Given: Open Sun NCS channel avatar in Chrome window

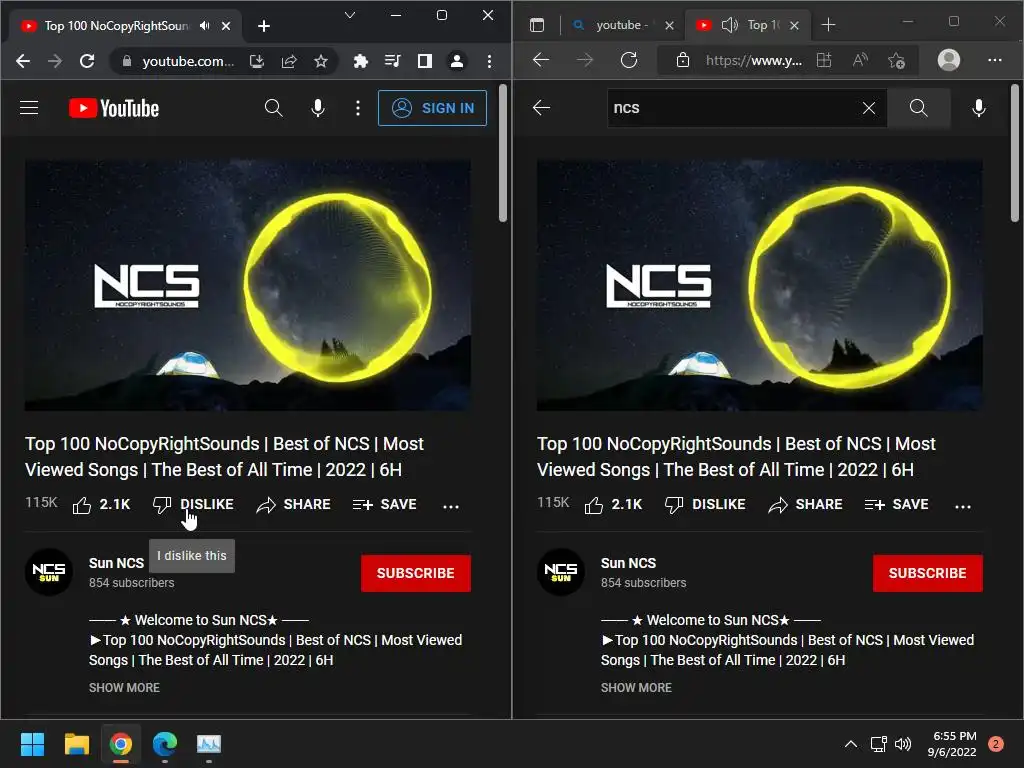Looking at the screenshot, I should (49, 571).
